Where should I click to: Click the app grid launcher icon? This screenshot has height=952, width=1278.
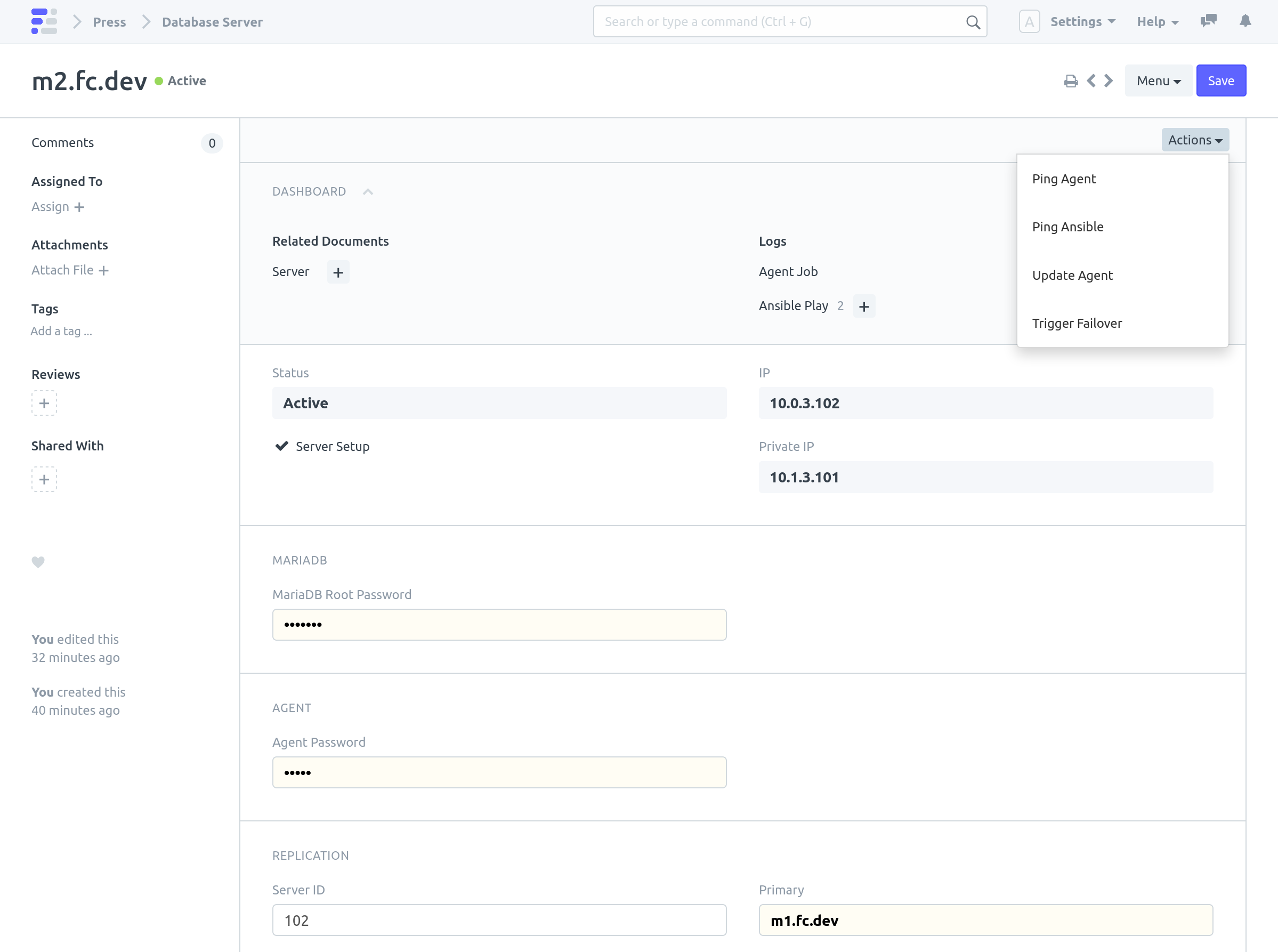pos(44,21)
